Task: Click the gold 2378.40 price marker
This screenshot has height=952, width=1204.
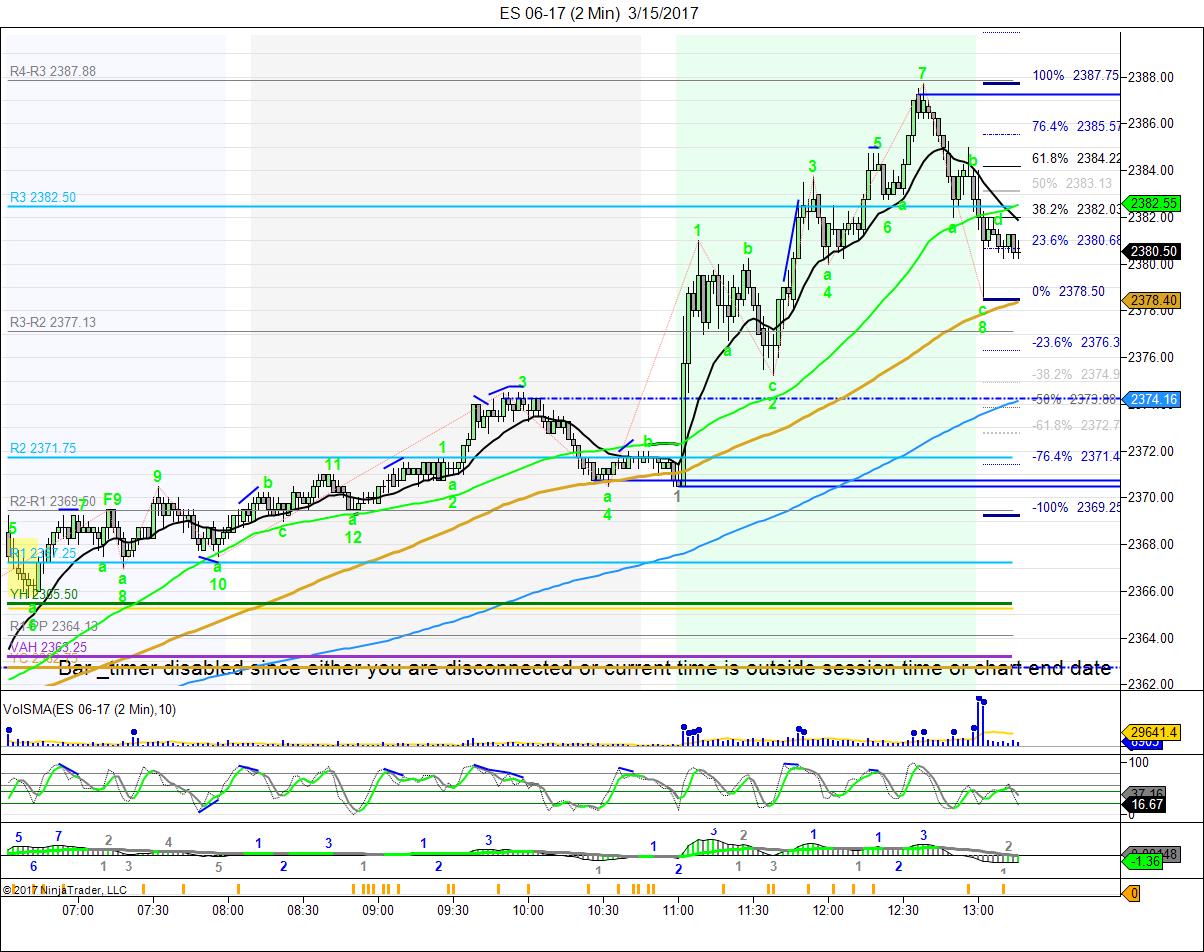Action: coord(1152,300)
